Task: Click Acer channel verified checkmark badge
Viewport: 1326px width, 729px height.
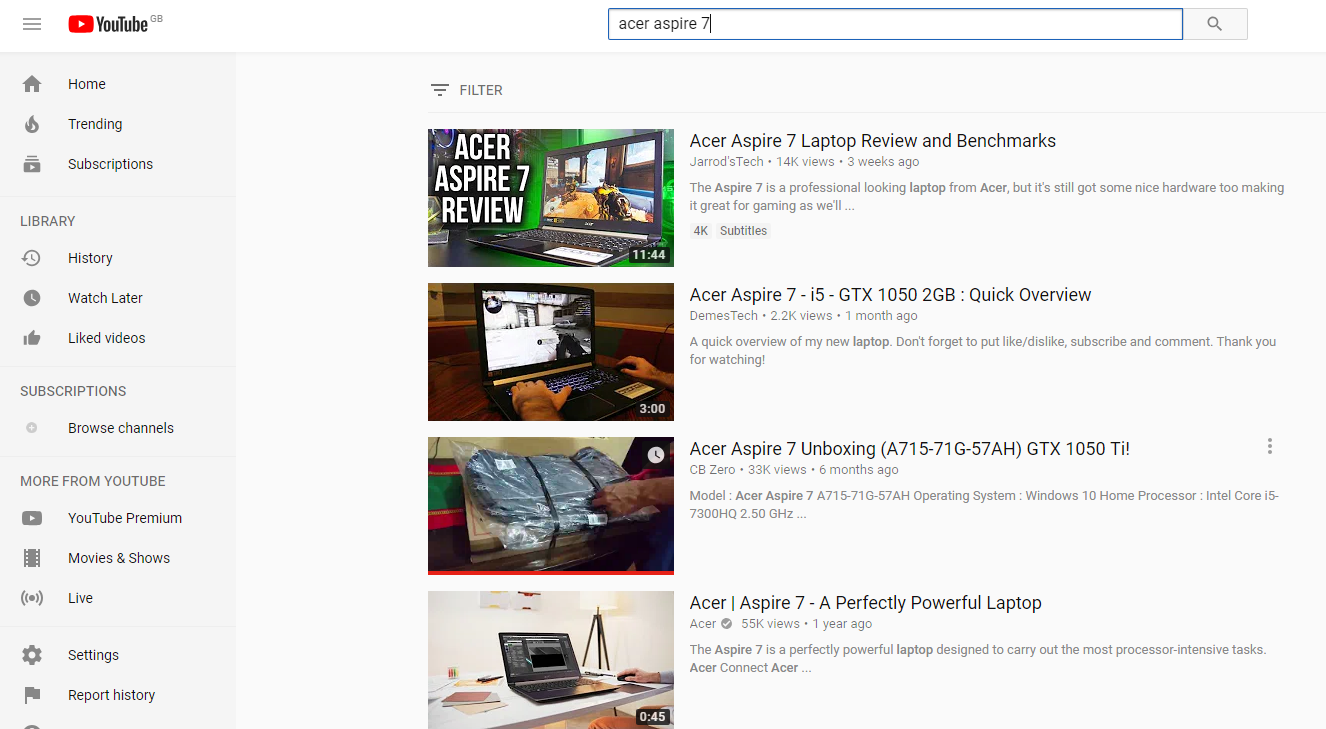Action: click(x=727, y=624)
